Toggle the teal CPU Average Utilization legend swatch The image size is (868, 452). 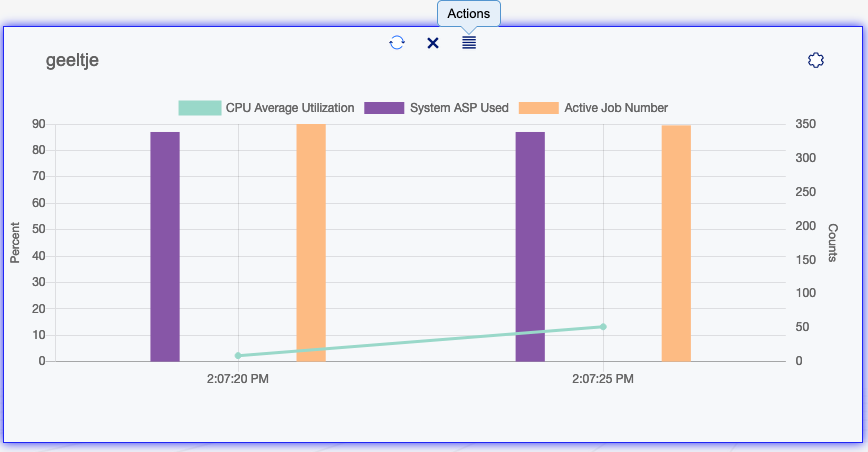[x=199, y=108]
